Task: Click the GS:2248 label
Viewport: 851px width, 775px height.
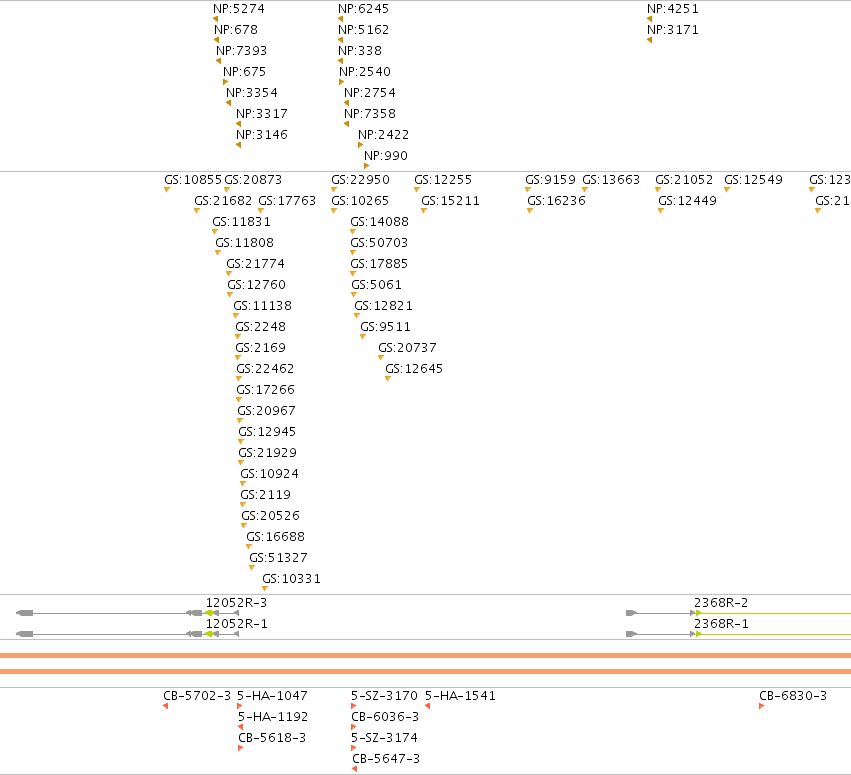Action: click(261, 327)
